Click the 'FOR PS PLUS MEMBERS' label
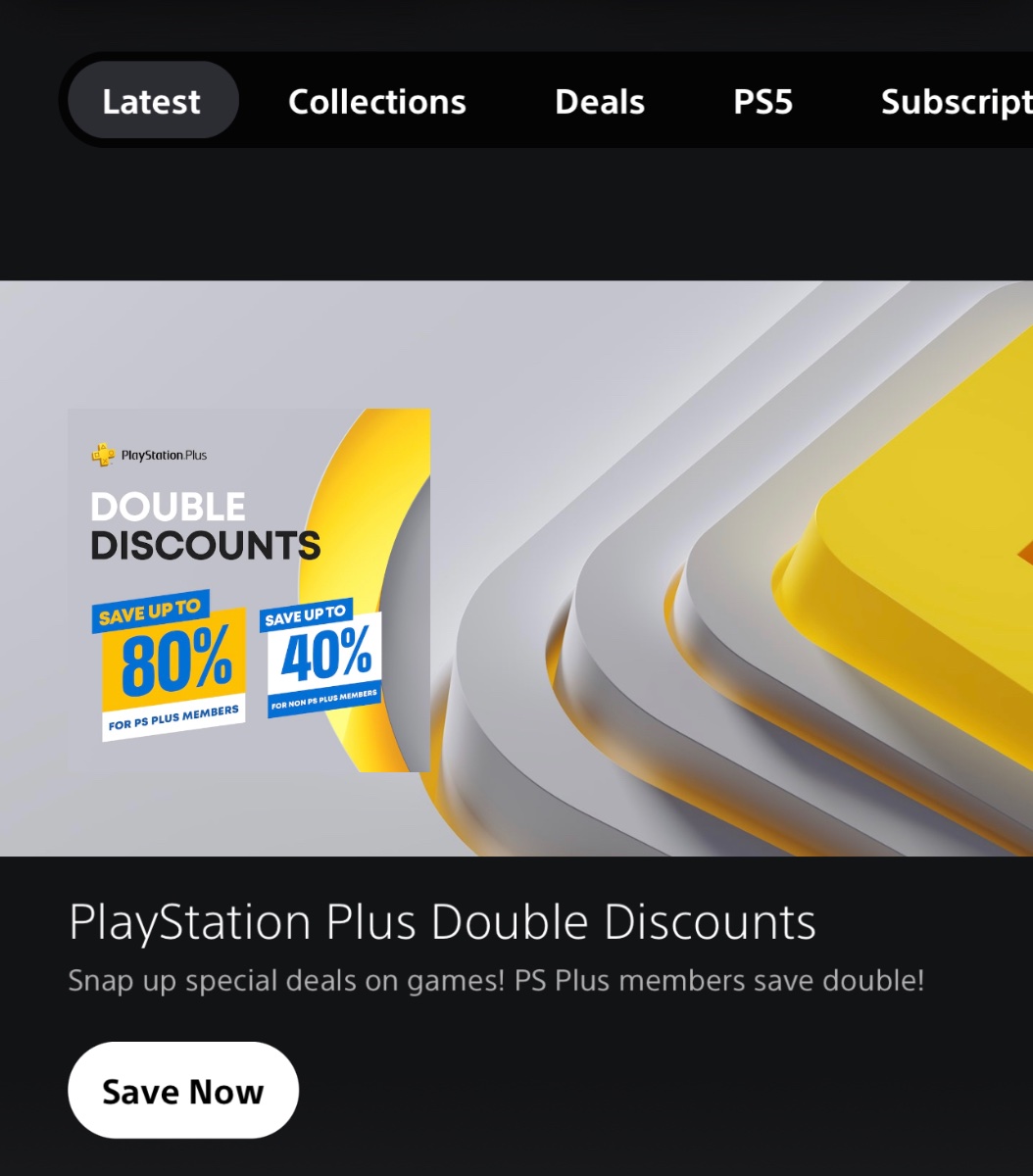This screenshot has height=1176, width=1033. coord(173,719)
